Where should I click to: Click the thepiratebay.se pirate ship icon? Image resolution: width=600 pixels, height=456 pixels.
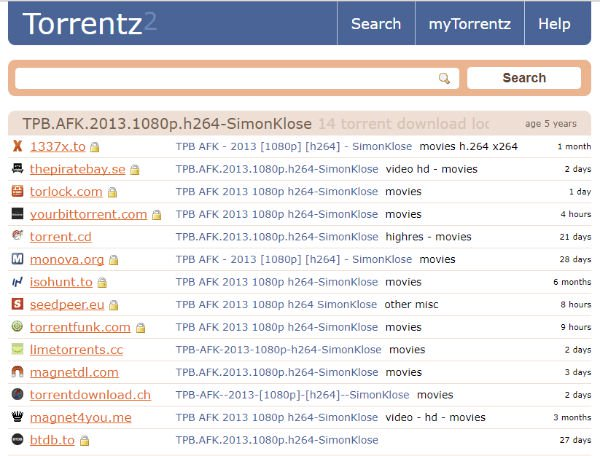click(x=17, y=168)
